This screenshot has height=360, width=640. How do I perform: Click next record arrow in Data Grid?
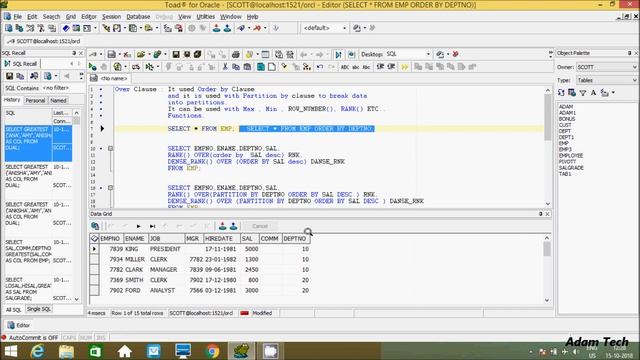[139, 226]
